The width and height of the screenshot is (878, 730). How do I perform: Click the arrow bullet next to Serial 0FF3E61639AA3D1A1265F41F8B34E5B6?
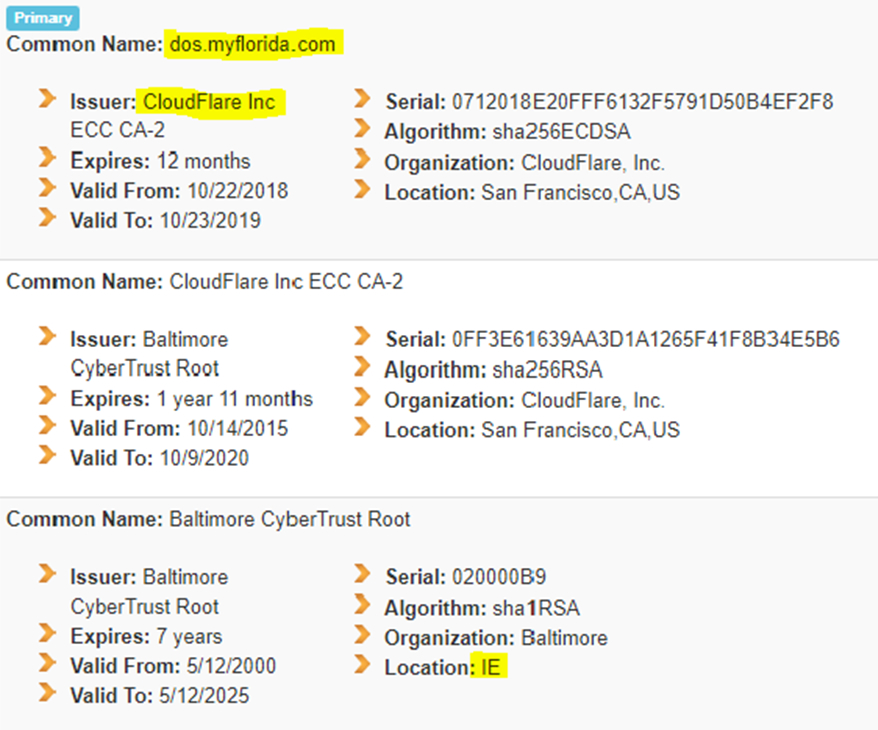(x=362, y=336)
